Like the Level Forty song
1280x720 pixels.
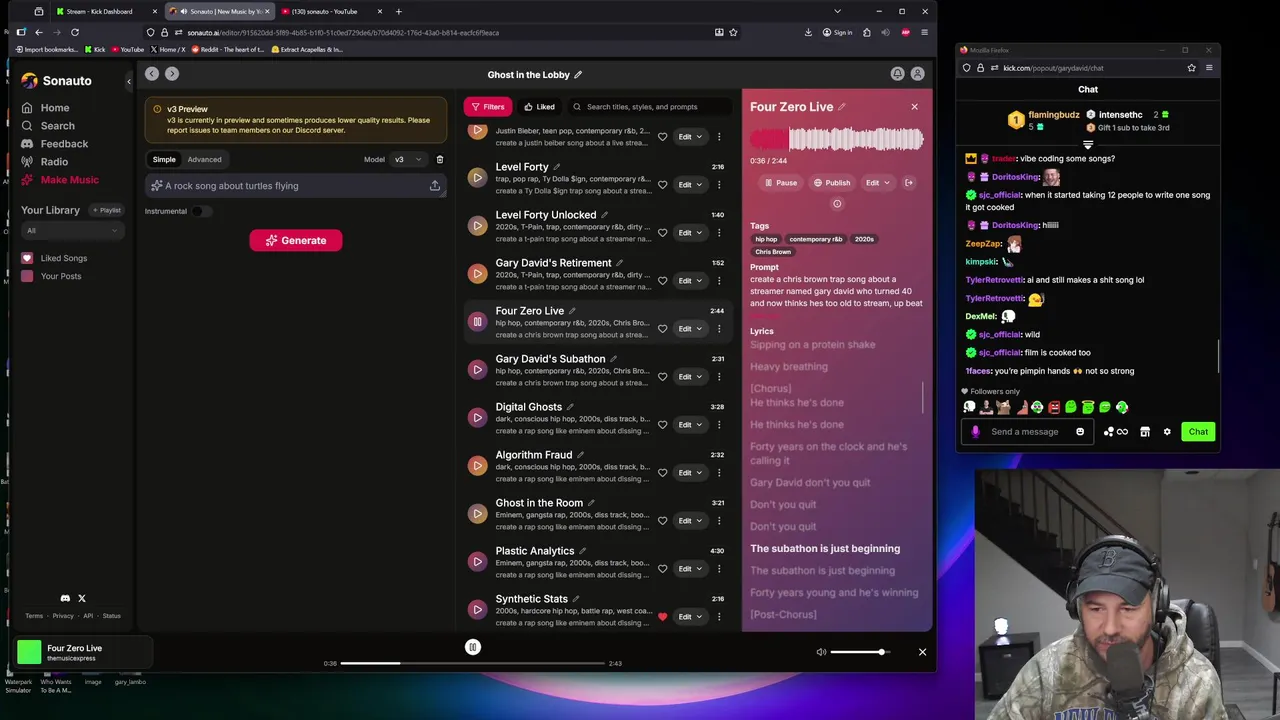(662, 185)
